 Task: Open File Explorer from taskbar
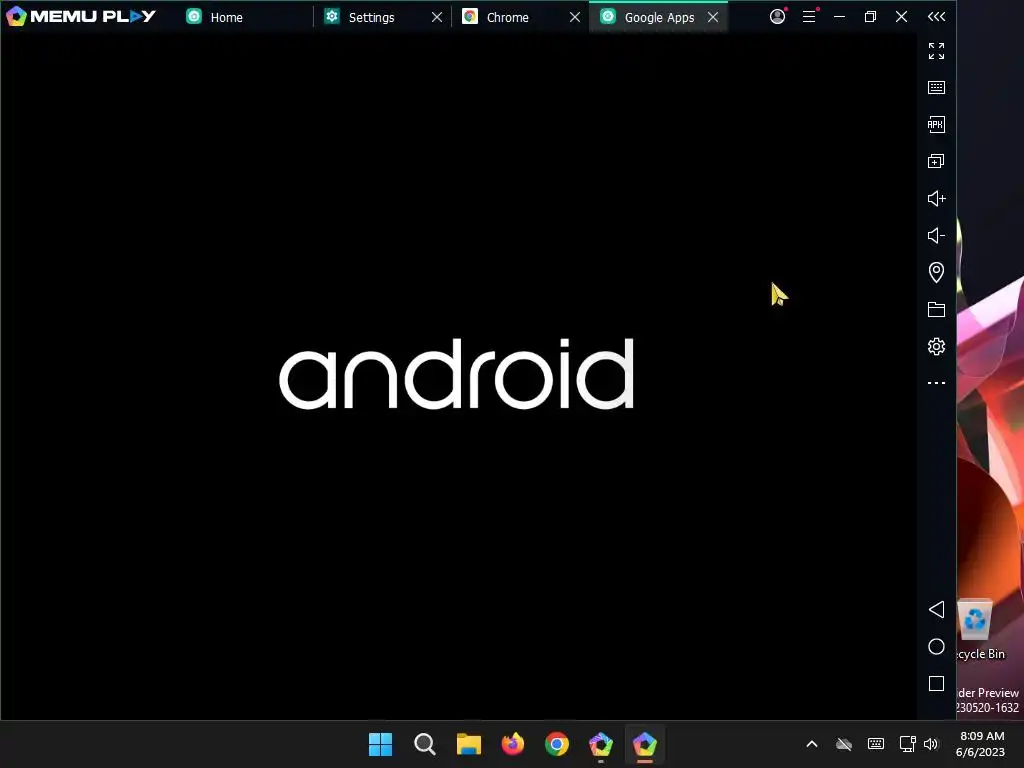[469, 744]
